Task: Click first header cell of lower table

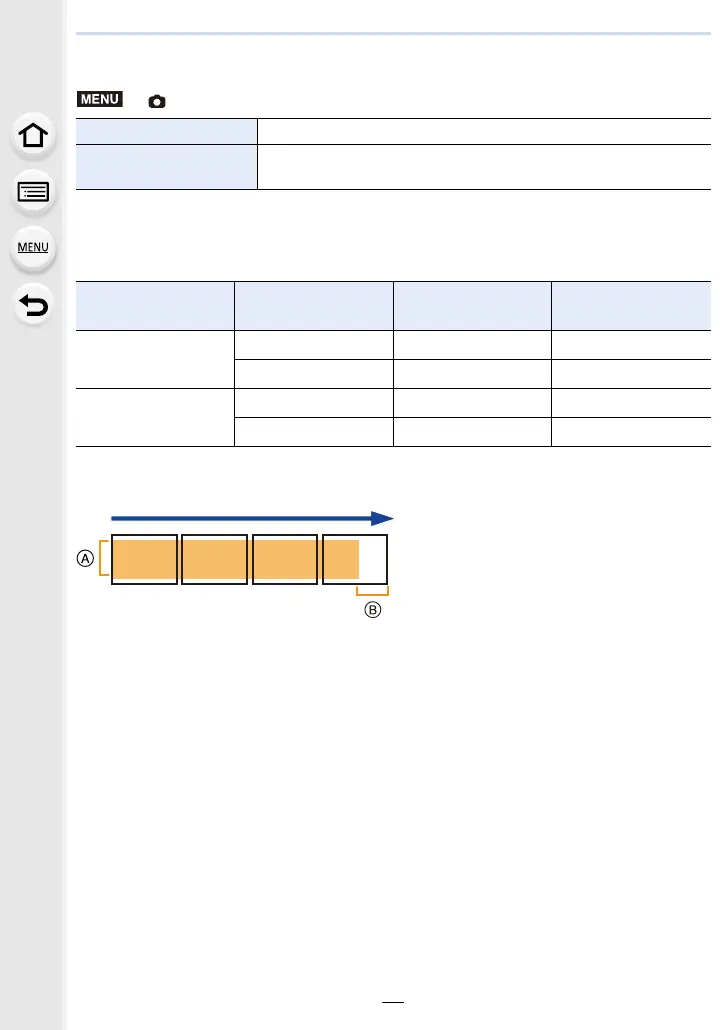Action: tap(154, 305)
